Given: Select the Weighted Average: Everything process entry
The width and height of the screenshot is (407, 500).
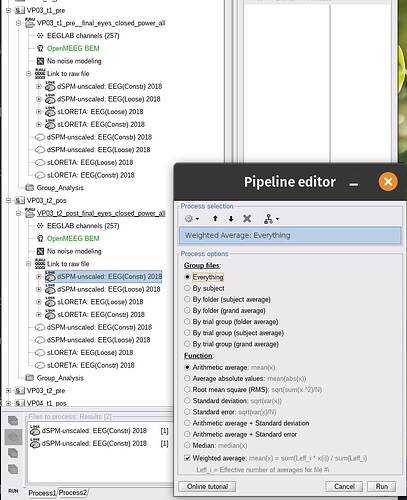Looking at the screenshot, I should (290, 235).
